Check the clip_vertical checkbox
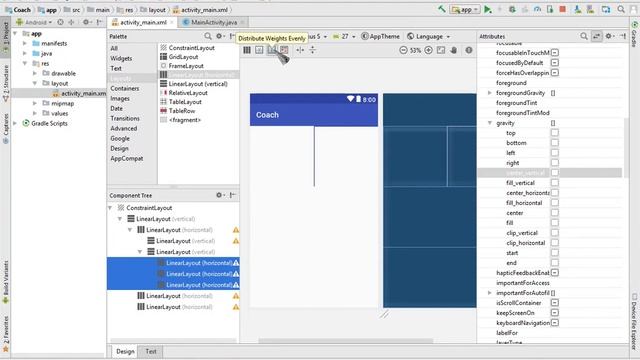Viewport: 640px width, 360px height. coord(555,233)
